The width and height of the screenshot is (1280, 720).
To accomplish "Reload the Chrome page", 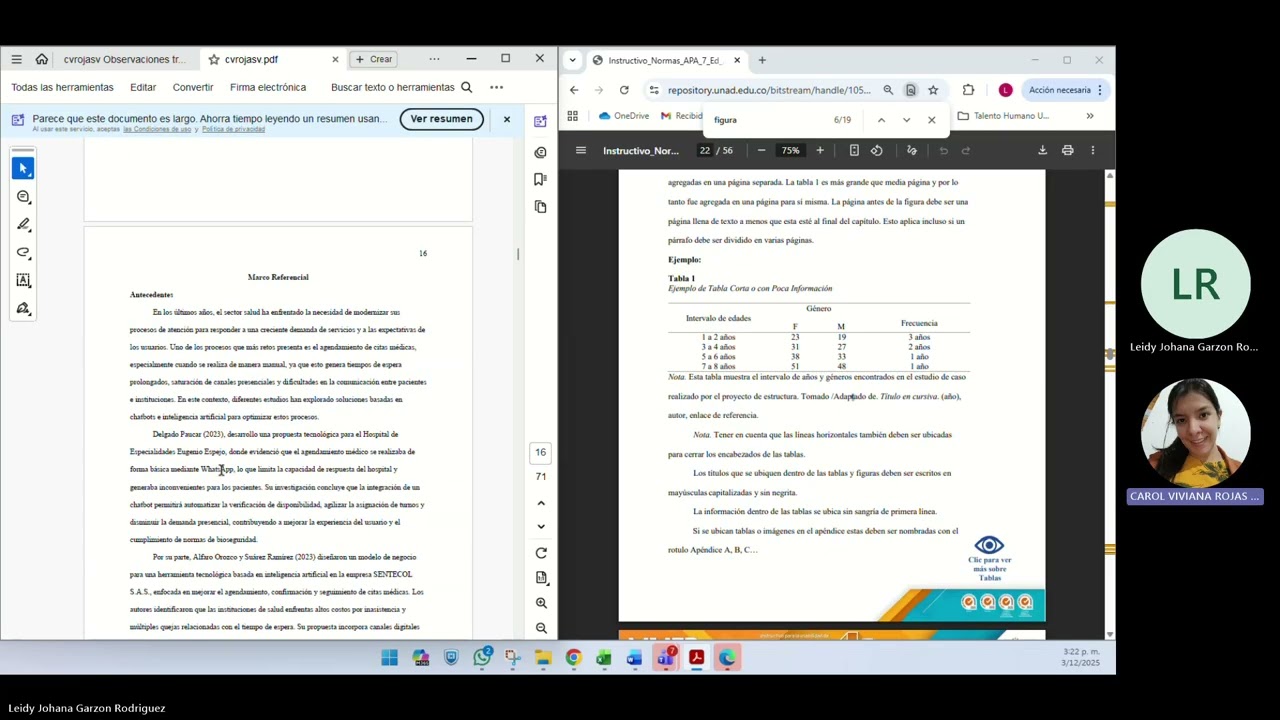I will coord(624,90).
